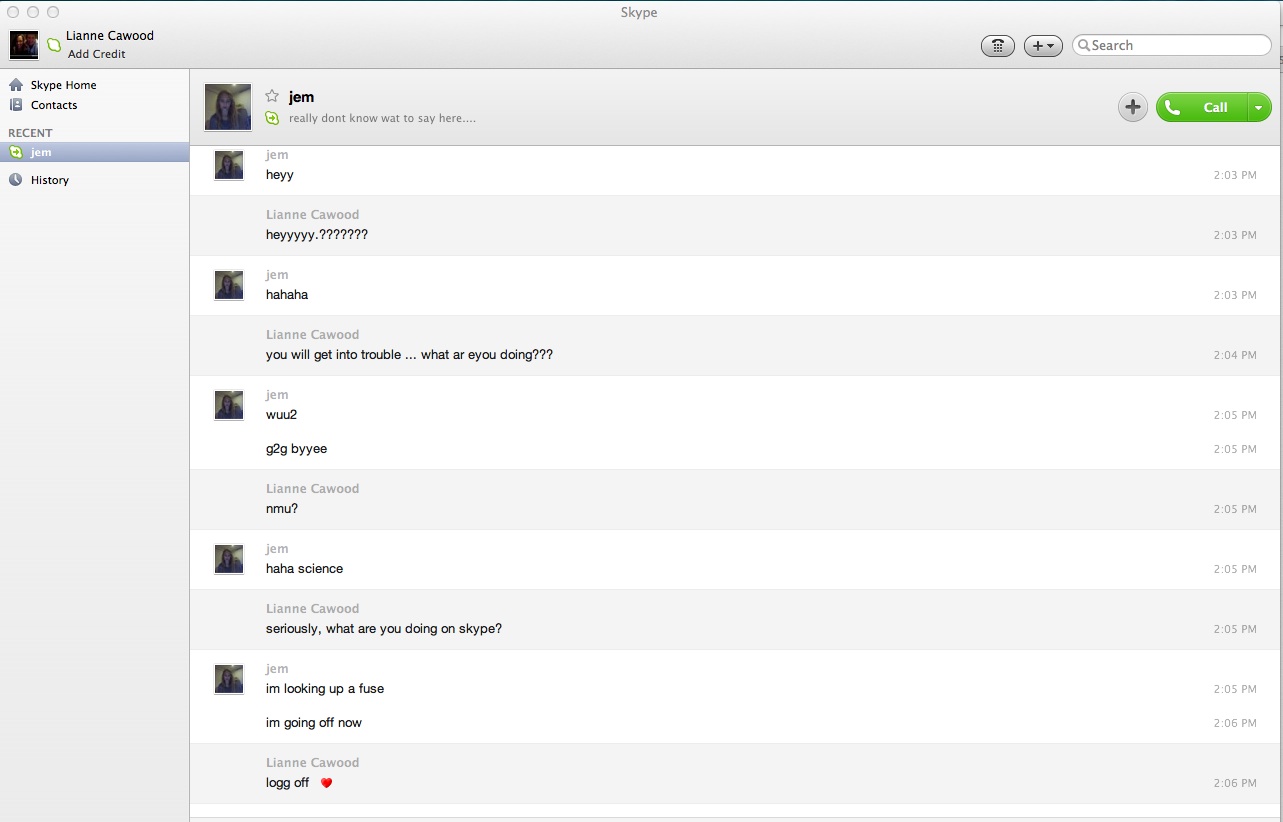Click jem's status icon under the name
The height and width of the screenshot is (822, 1283).
(272, 118)
